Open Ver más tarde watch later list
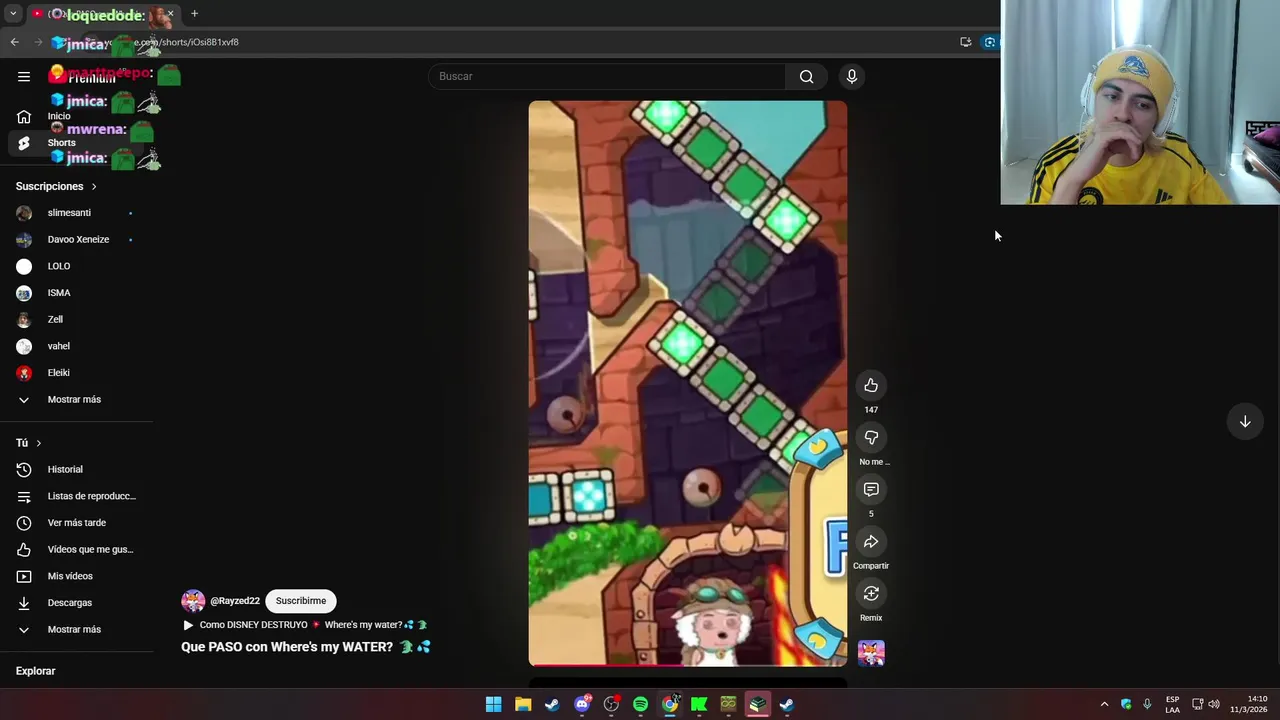This screenshot has width=1280, height=720. click(77, 523)
